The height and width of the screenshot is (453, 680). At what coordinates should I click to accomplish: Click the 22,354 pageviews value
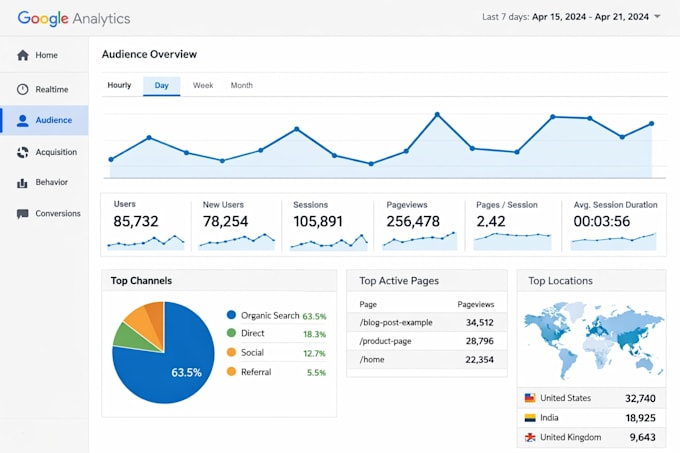click(x=480, y=359)
